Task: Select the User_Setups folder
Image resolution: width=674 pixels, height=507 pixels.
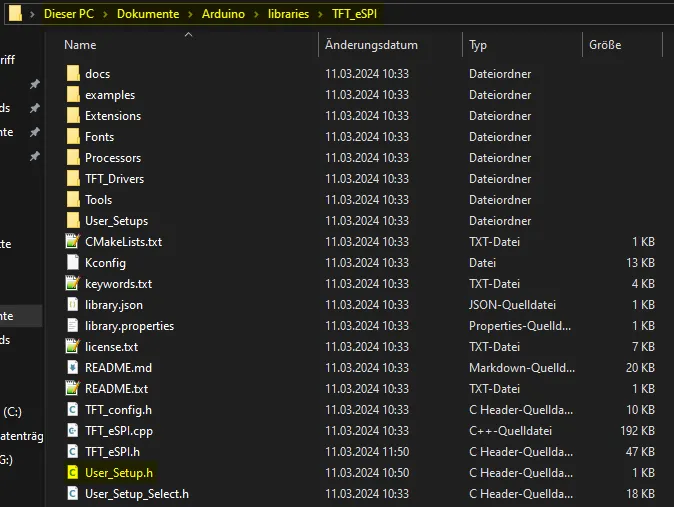Action: click(116, 221)
